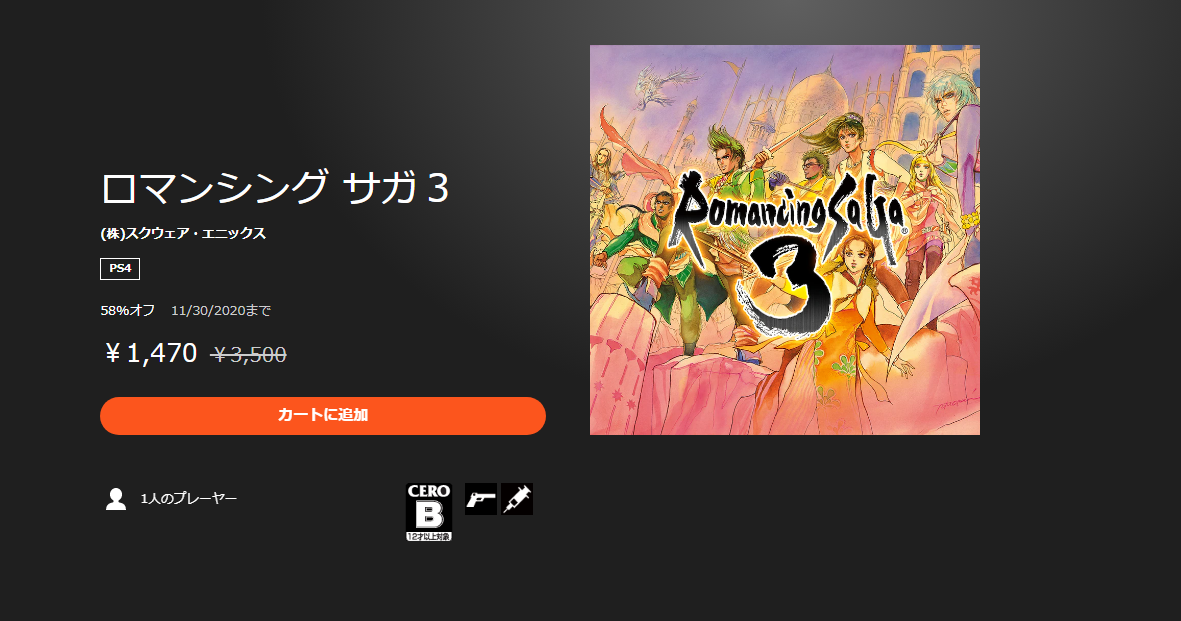1181x621 pixels.
Task: Click the 12才以上対象 age label under CERO
Action: 429,537
